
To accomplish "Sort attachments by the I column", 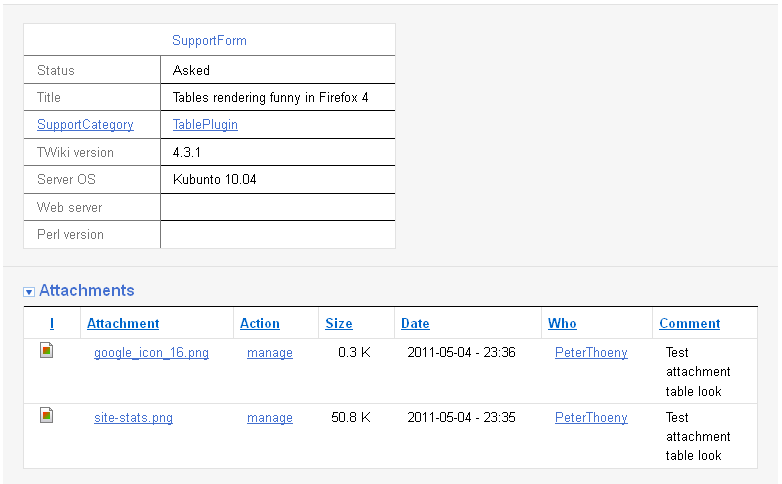I will point(52,323).
